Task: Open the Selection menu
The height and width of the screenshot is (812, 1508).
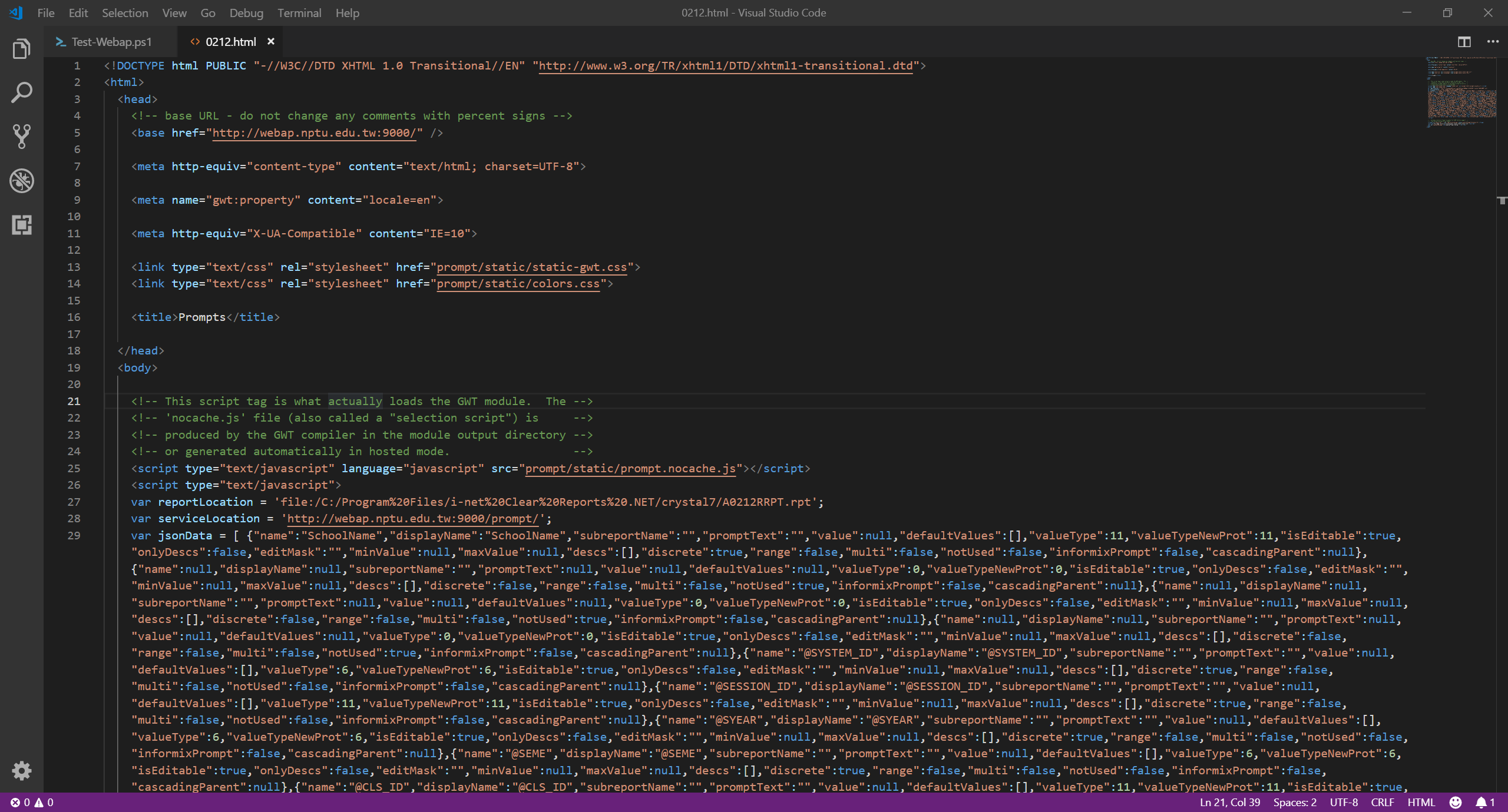Action: 125,13
